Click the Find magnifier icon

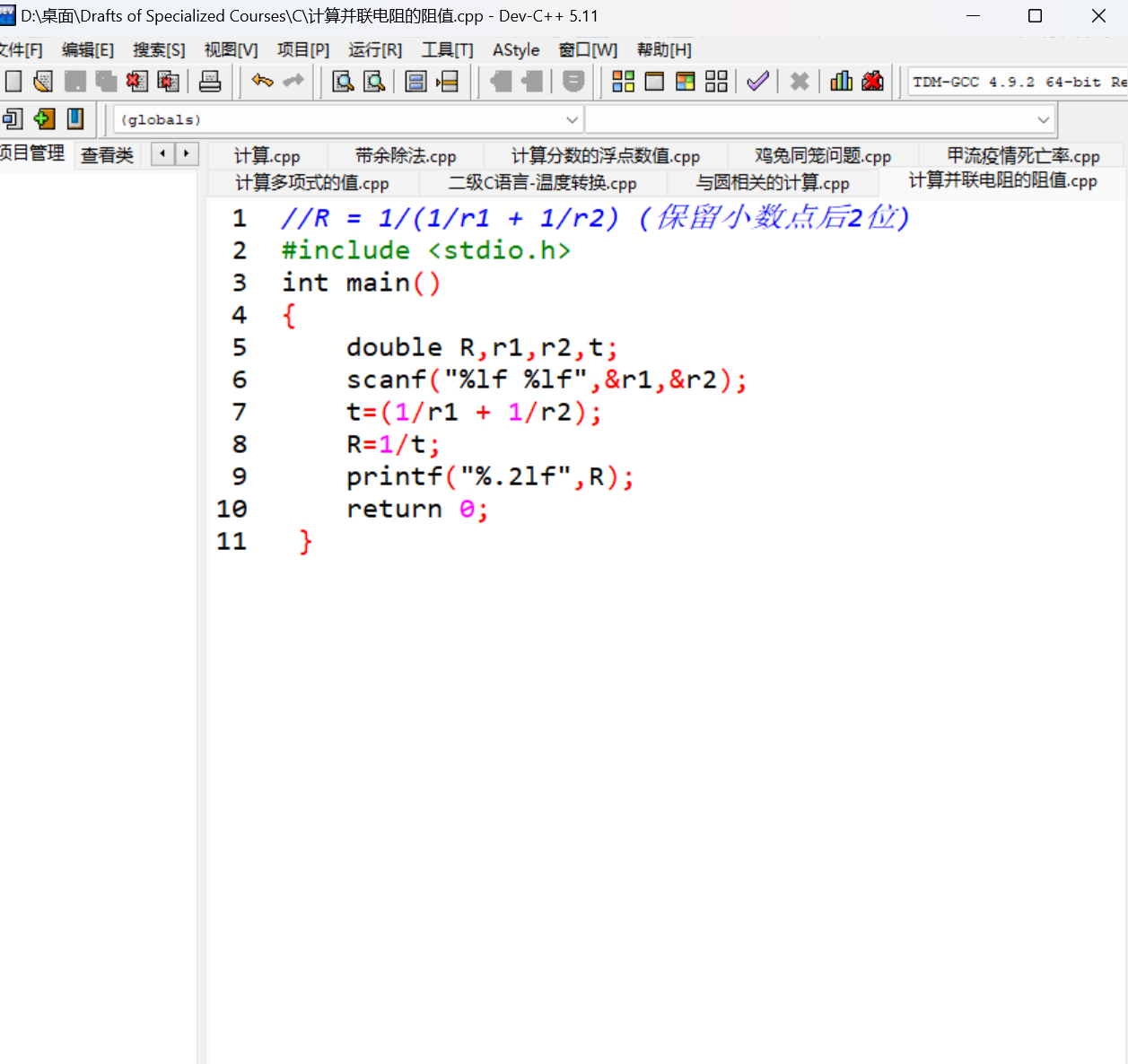point(343,82)
